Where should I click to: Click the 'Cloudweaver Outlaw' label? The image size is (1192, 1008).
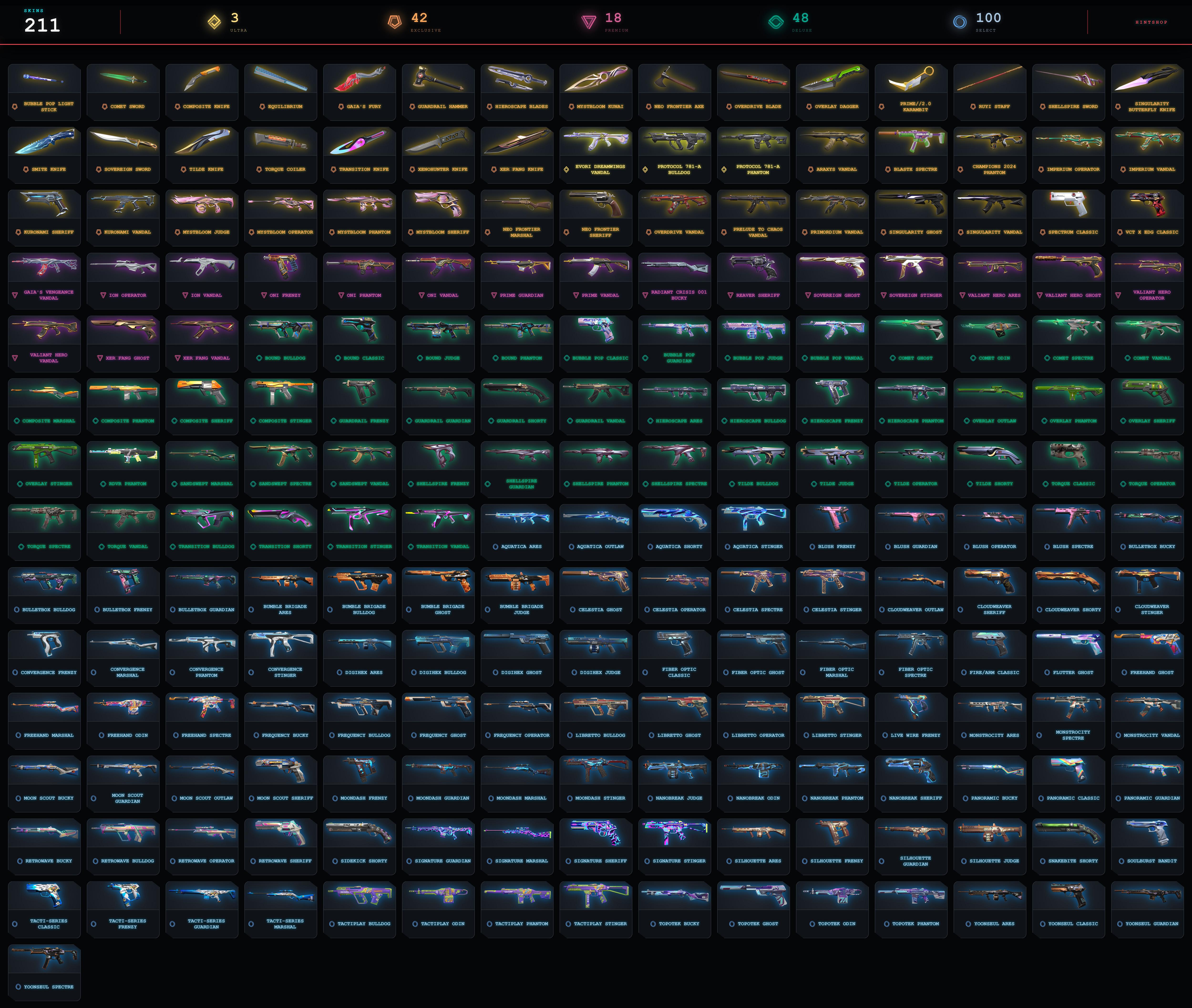(x=915, y=610)
